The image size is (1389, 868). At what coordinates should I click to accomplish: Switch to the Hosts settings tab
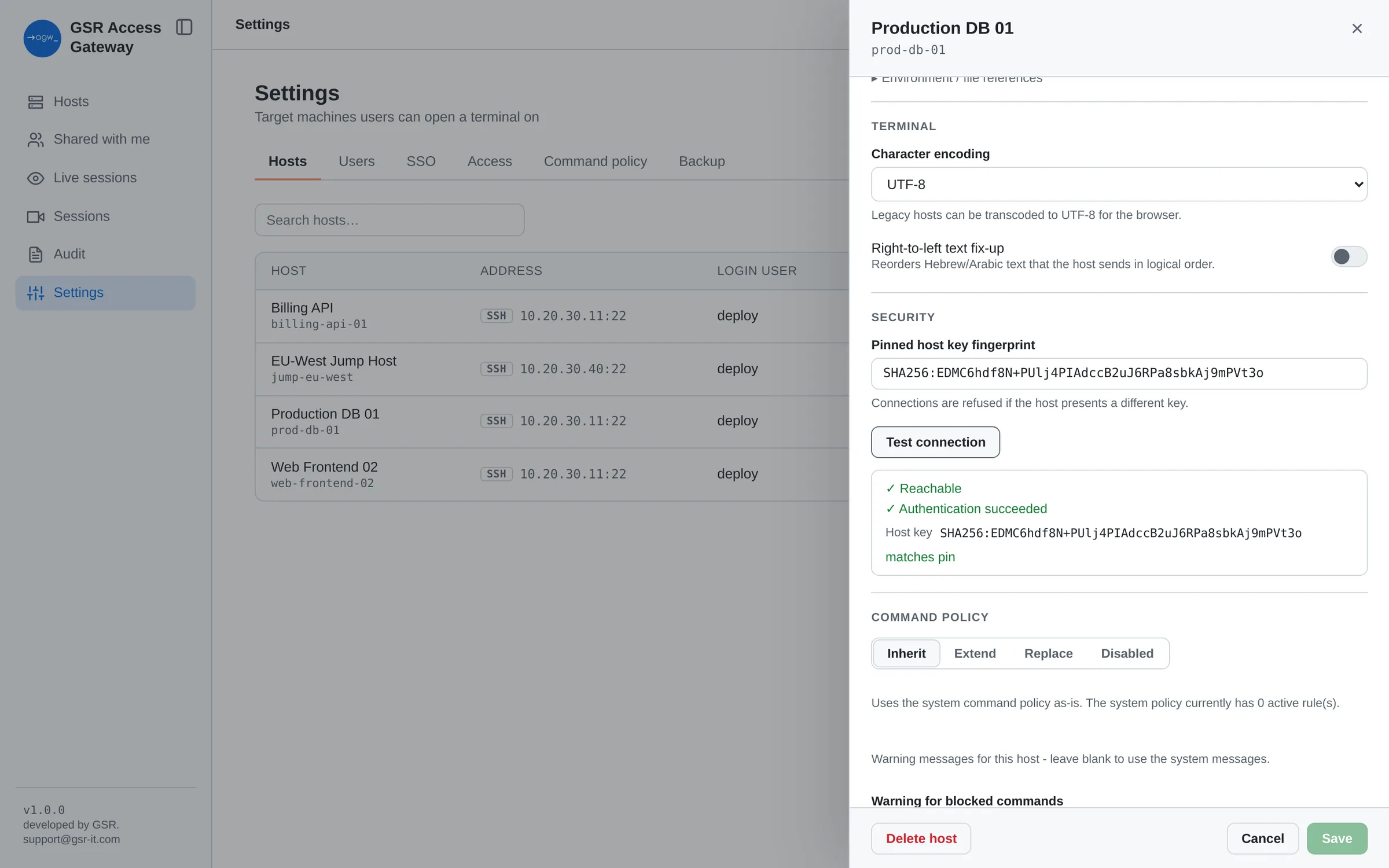click(288, 161)
